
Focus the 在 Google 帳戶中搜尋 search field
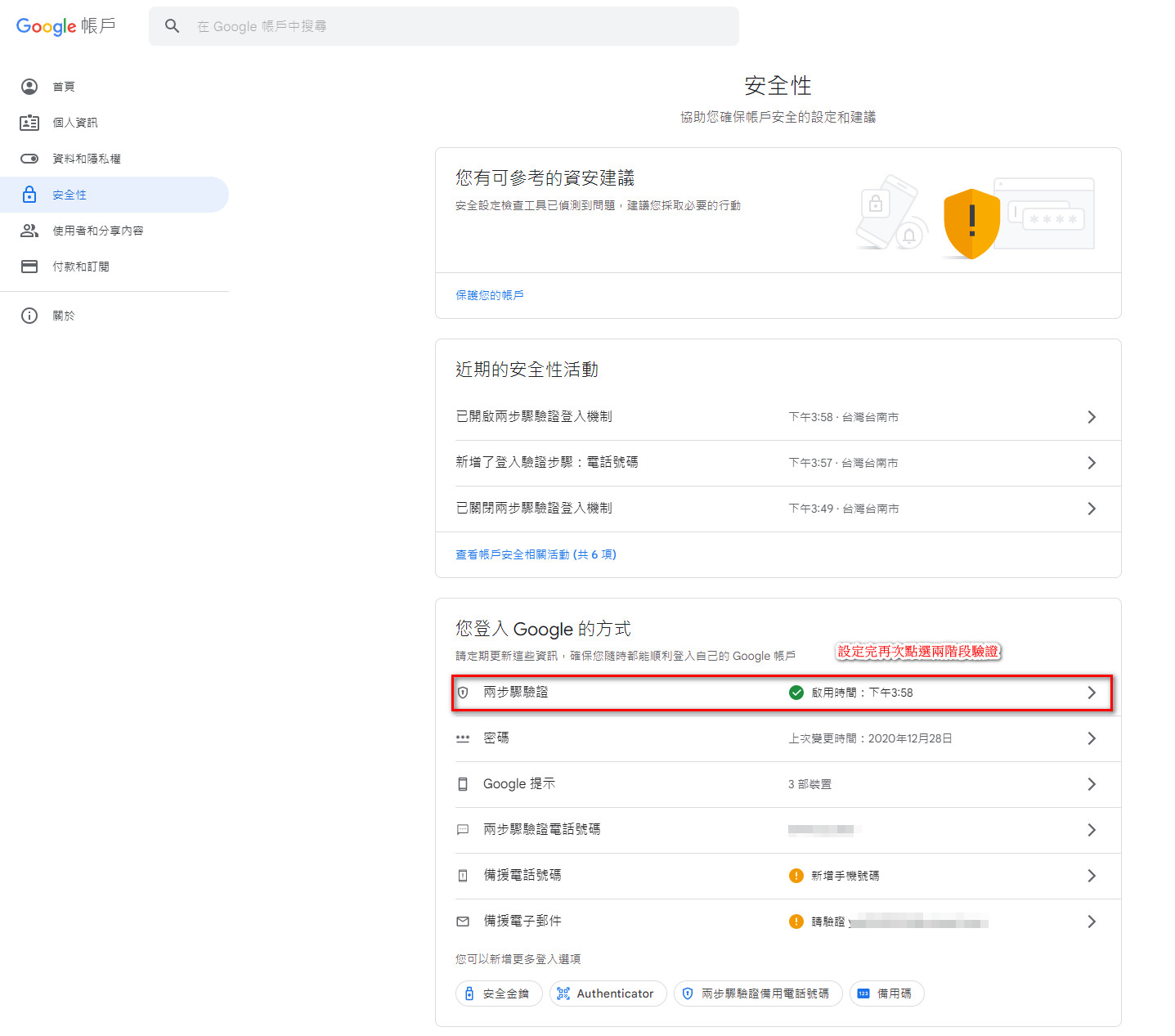tap(444, 26)
